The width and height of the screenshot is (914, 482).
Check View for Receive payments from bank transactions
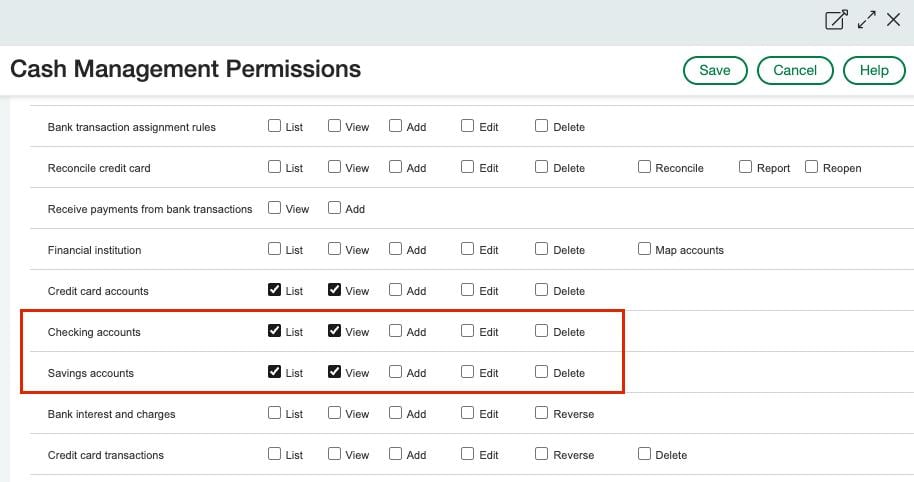pos(274,208)
